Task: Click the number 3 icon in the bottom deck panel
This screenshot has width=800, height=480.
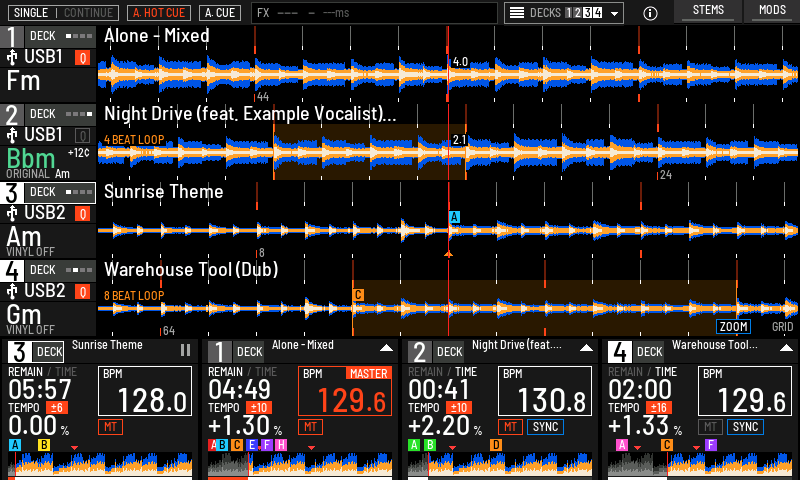Action: 19,352
